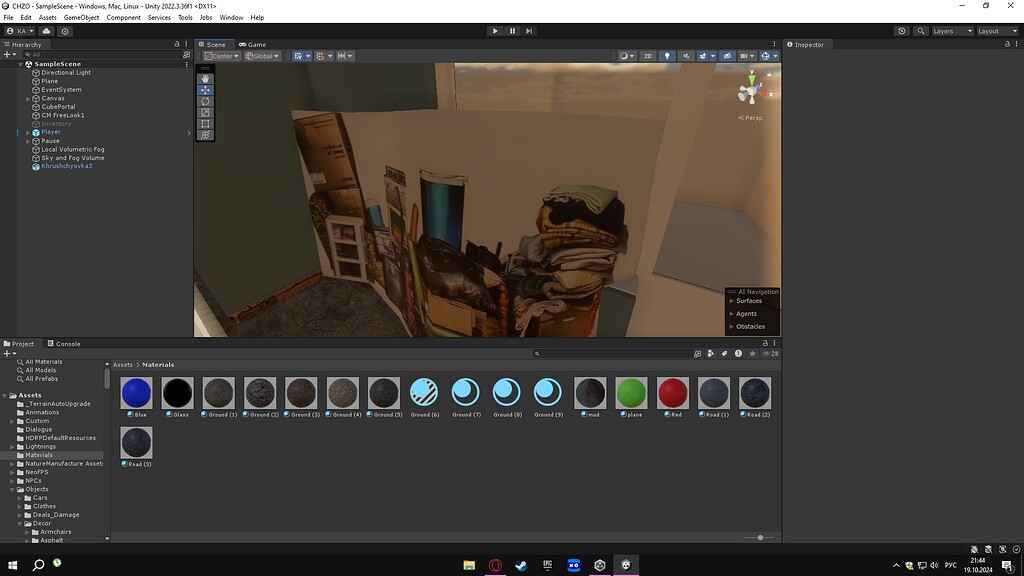
Task: Open the Layout dropdown
Action: (997, 31)
